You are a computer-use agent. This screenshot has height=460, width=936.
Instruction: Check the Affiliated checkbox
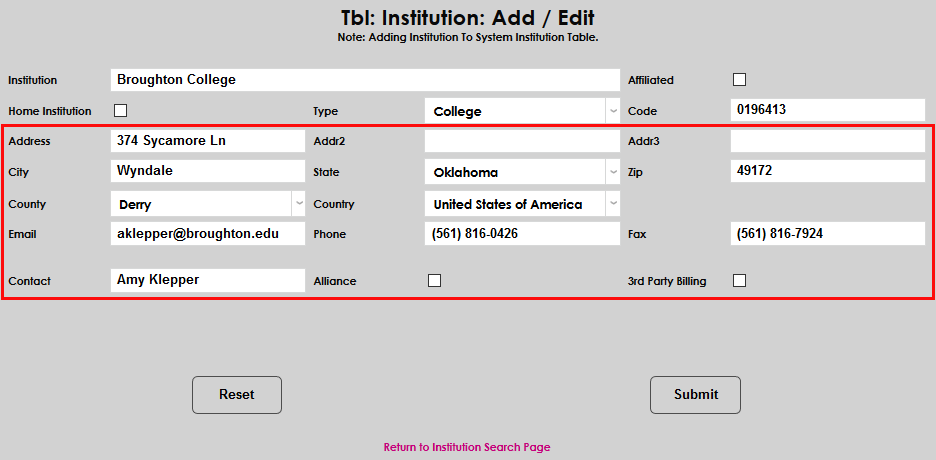pyautogui.click(x=740, y=80)
